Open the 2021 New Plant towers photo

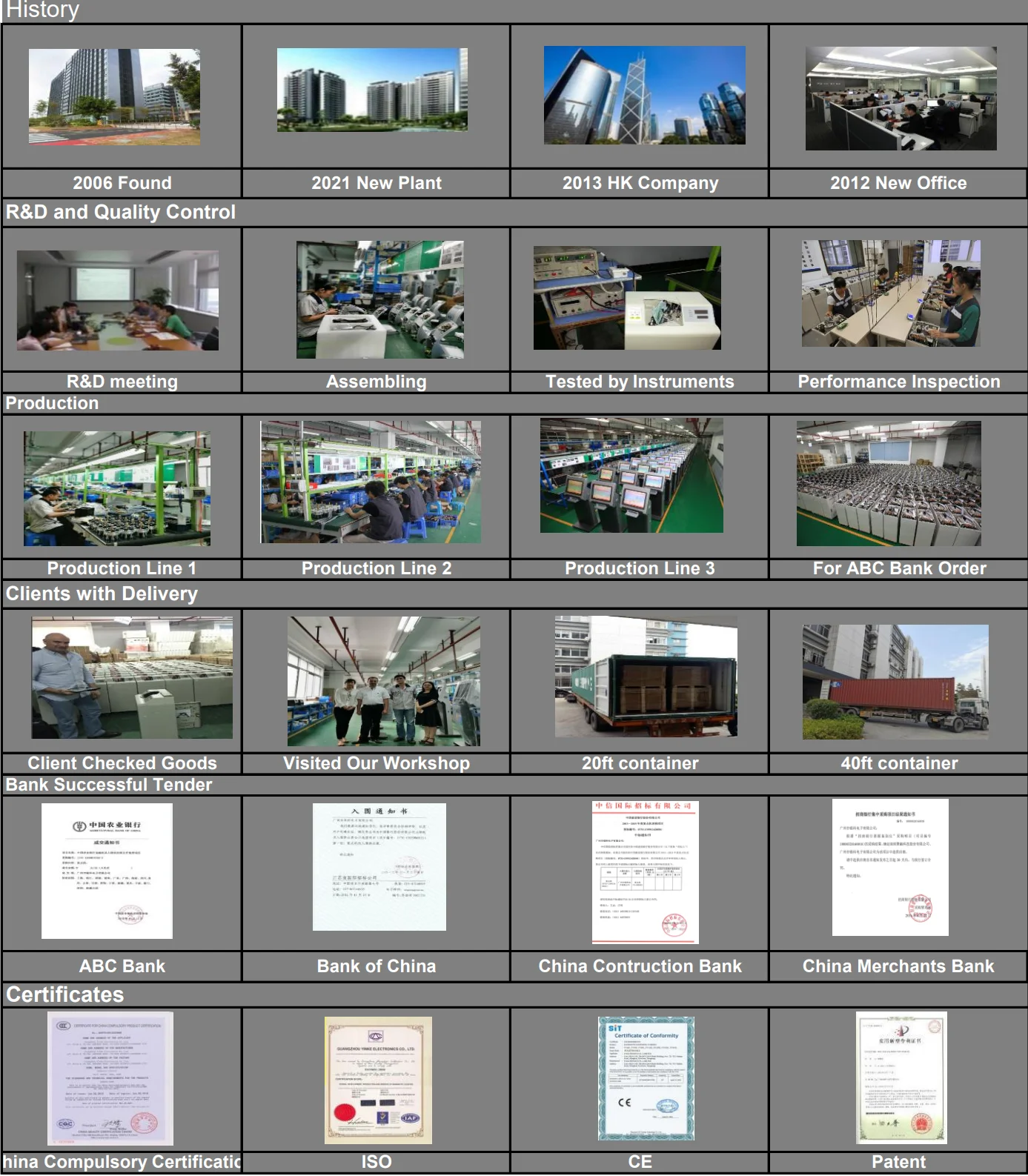[372, 90]
